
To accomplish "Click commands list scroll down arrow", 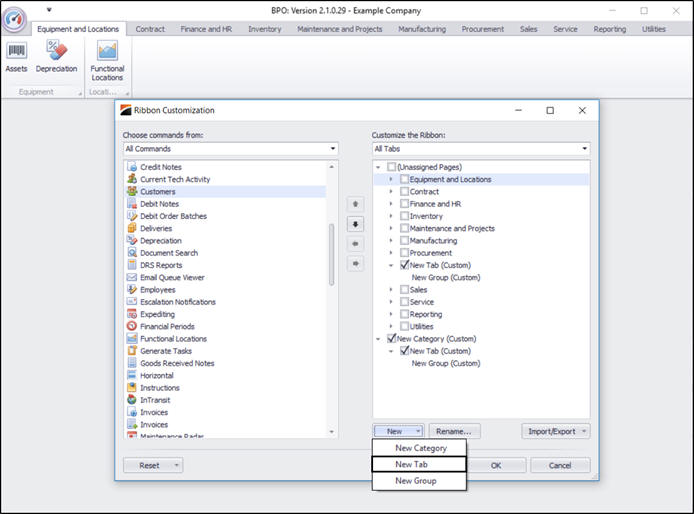I will [332, 432].
